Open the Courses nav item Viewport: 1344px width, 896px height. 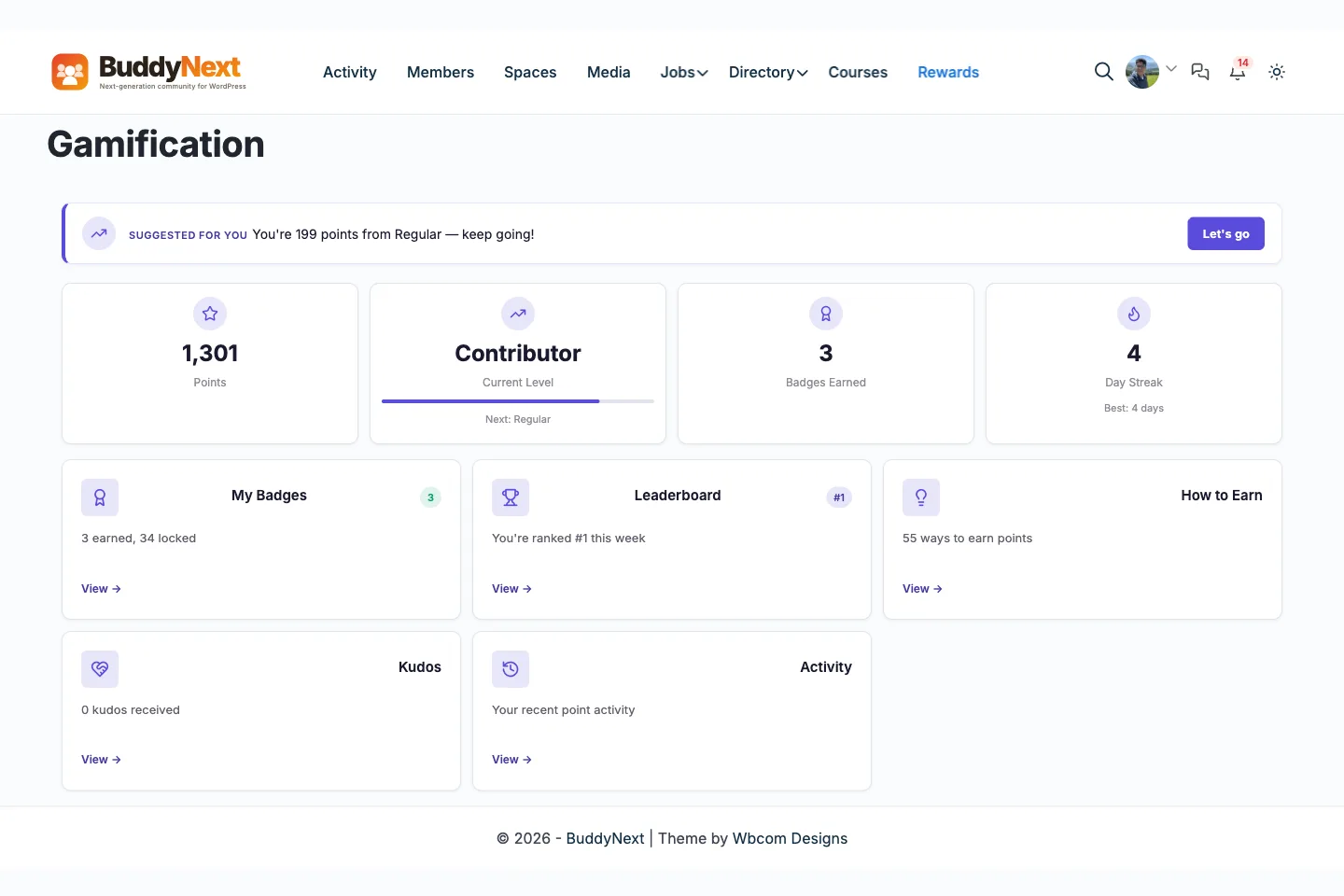(858, 72)
